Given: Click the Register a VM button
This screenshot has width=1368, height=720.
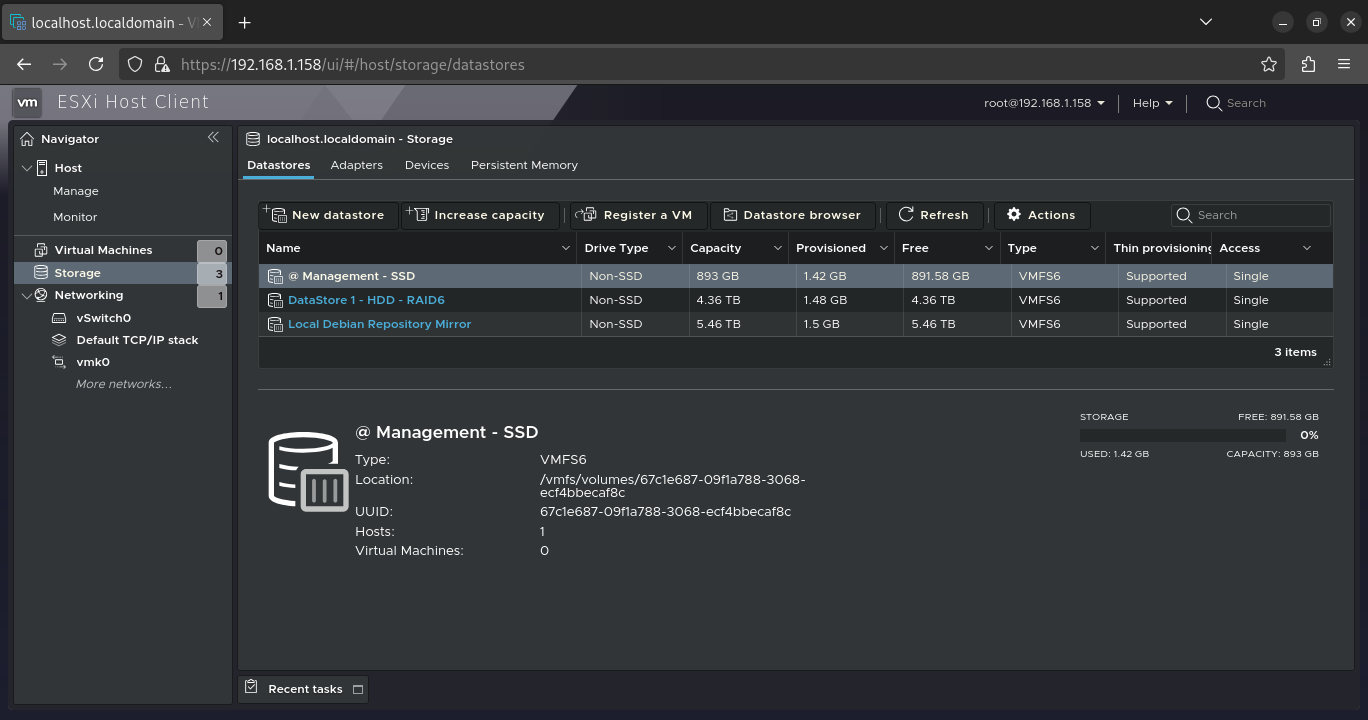Looking at the screenshot, I should pos(639,215).
